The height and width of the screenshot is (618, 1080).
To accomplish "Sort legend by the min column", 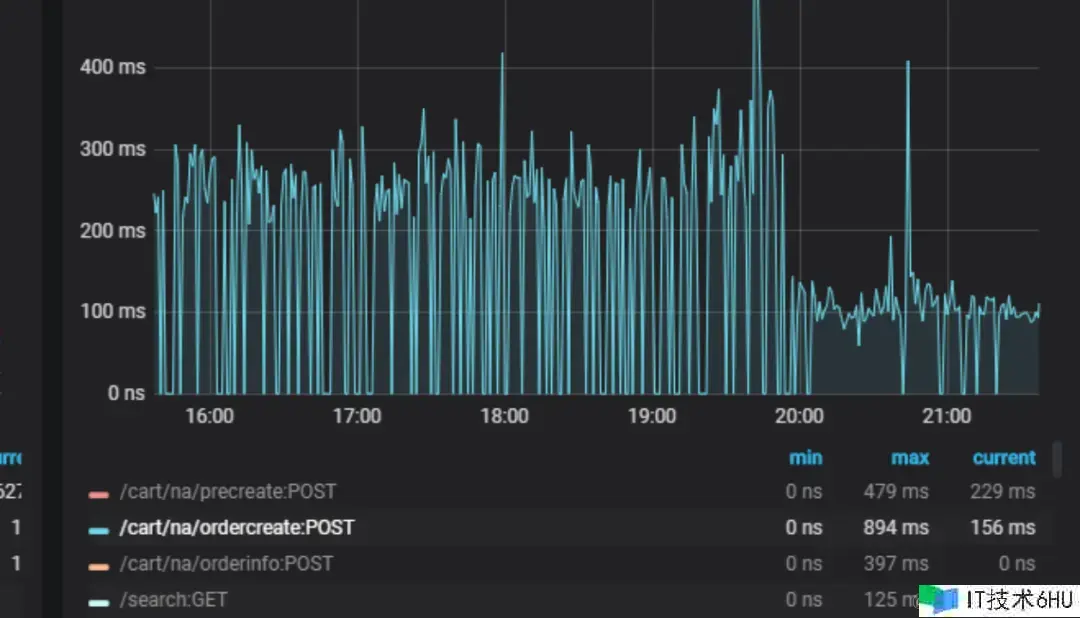I will pyautogui.click(x=805, y=458).
